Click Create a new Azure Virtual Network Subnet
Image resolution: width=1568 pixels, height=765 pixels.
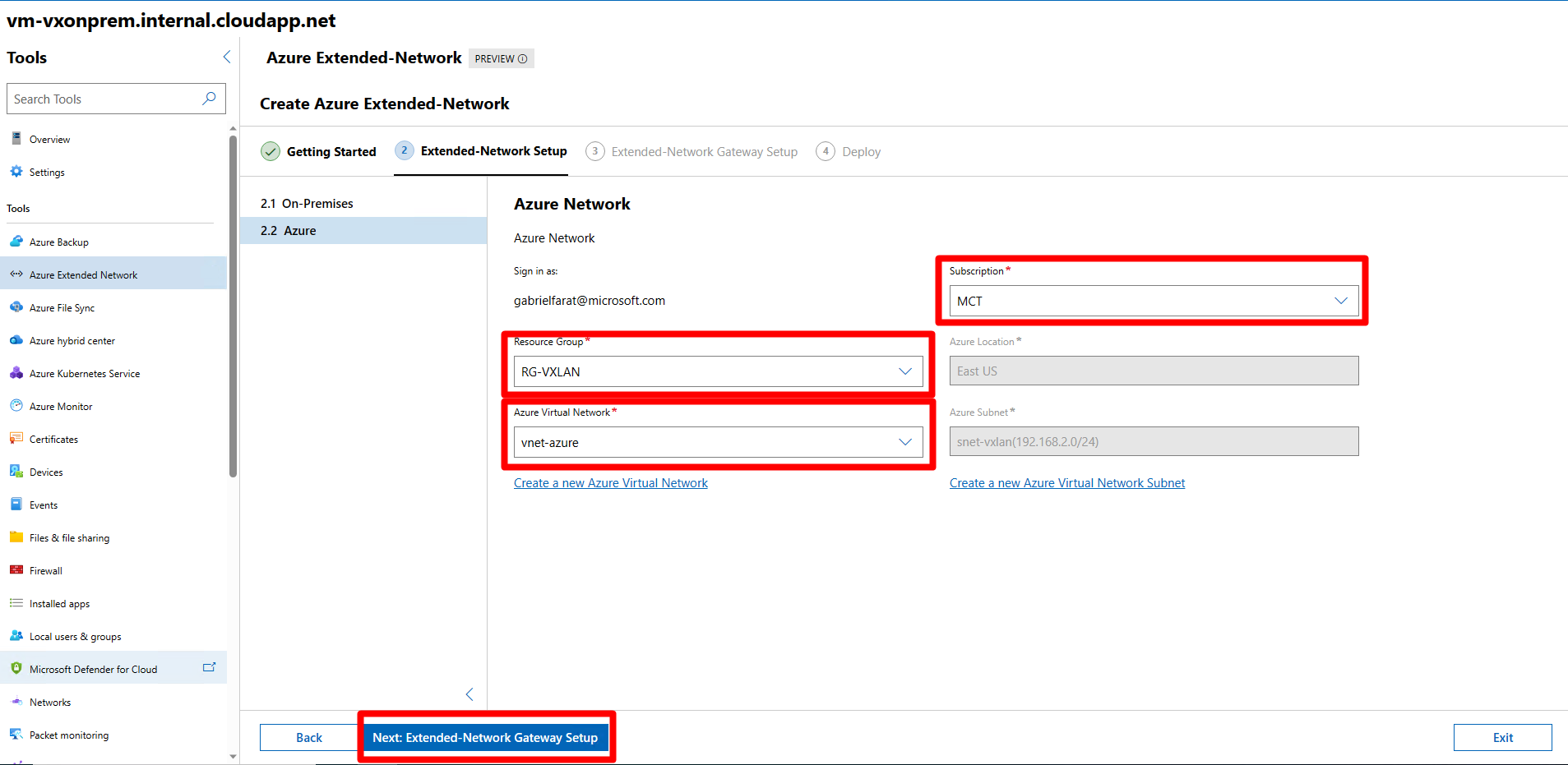point(1066,482)
